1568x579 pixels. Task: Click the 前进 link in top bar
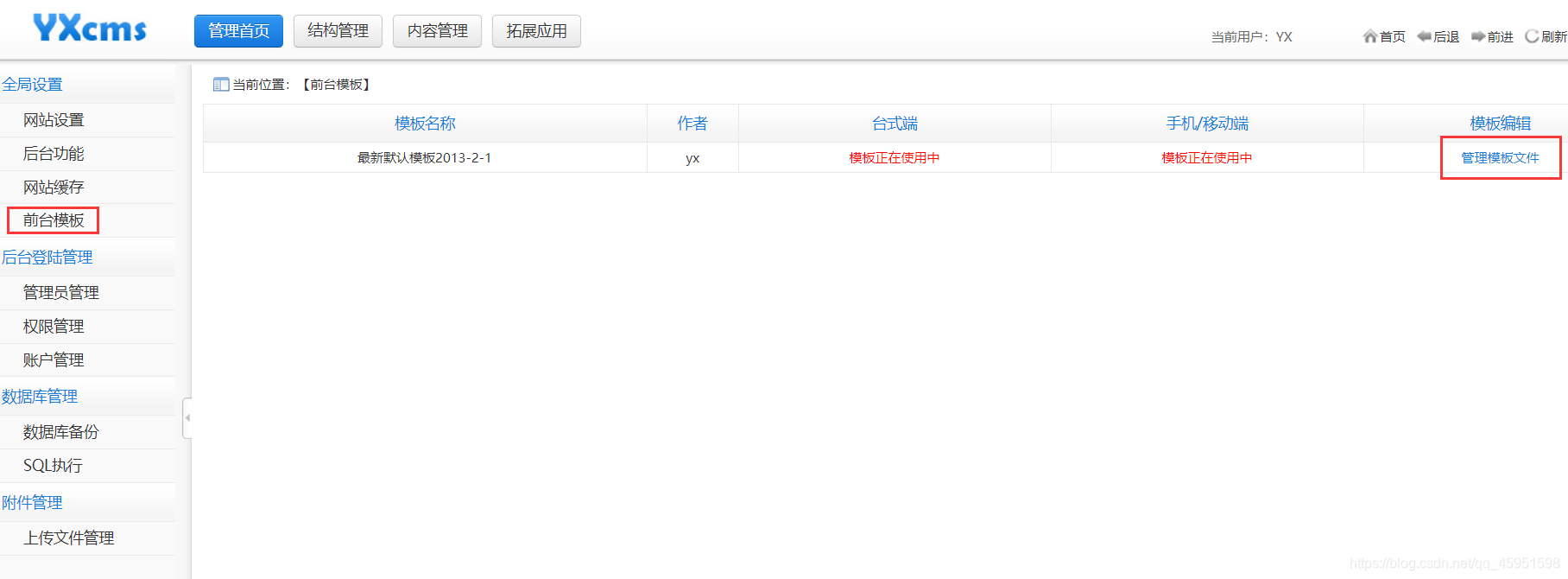1501,36
